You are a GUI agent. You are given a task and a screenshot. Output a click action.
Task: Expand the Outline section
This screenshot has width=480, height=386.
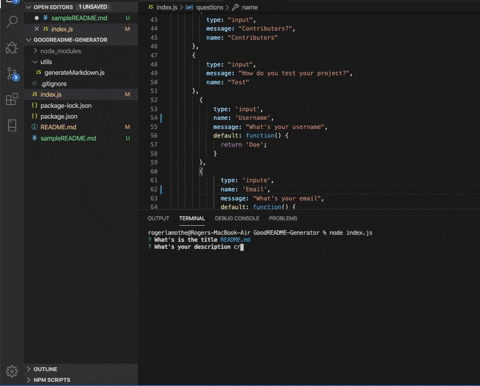point(29,369)
